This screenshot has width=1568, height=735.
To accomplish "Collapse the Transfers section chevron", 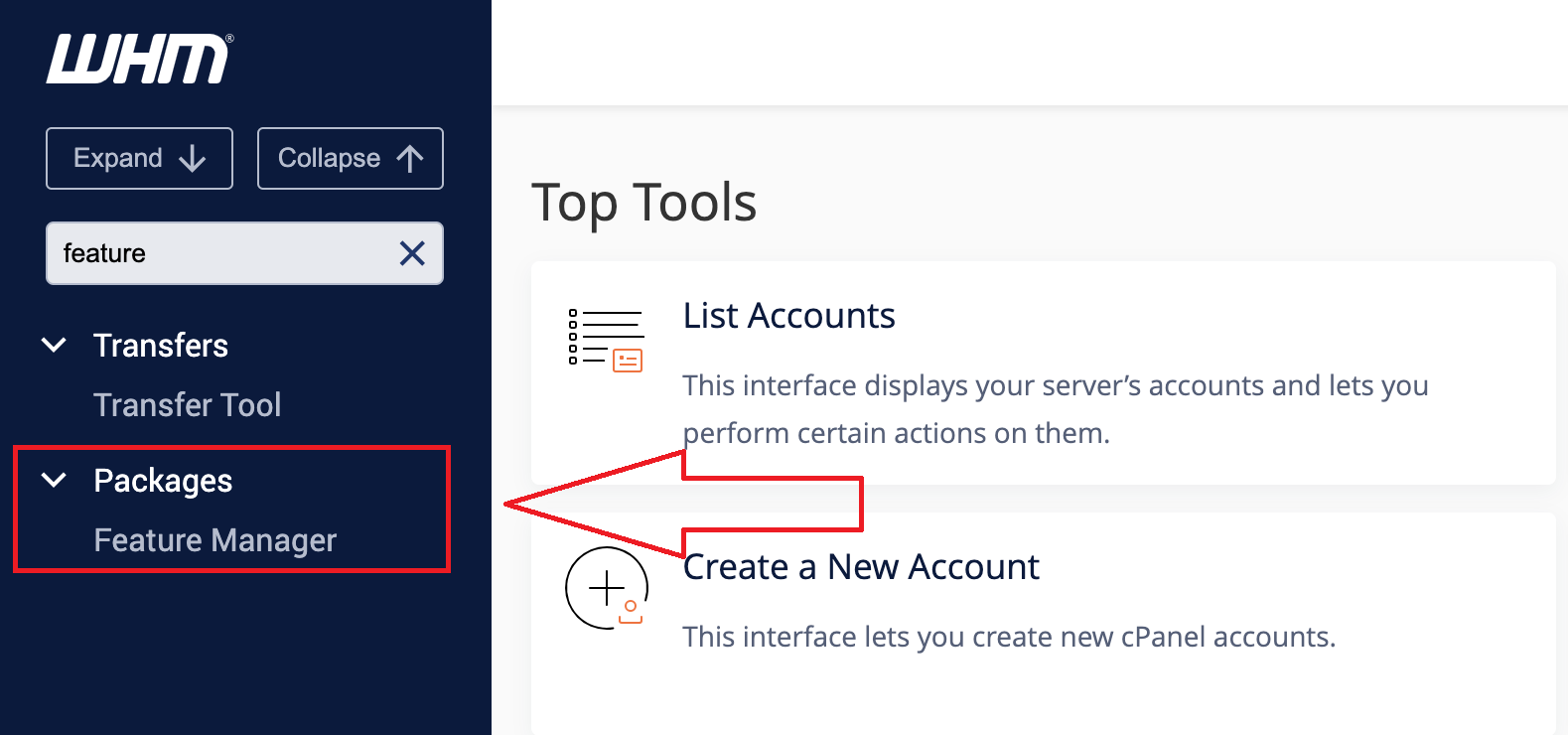I will pos(54,345).
